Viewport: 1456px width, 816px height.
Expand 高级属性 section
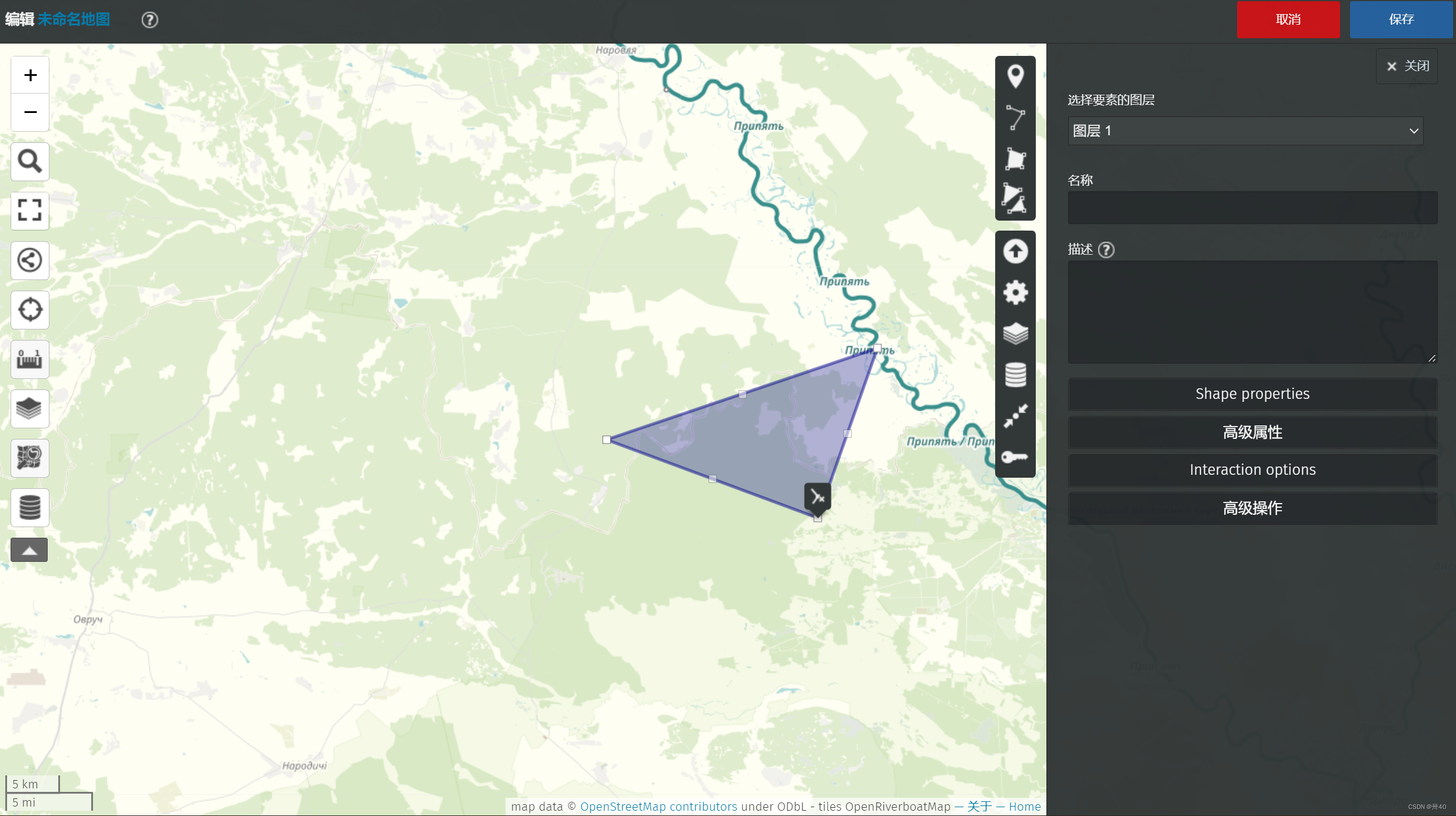(1252, 432)
